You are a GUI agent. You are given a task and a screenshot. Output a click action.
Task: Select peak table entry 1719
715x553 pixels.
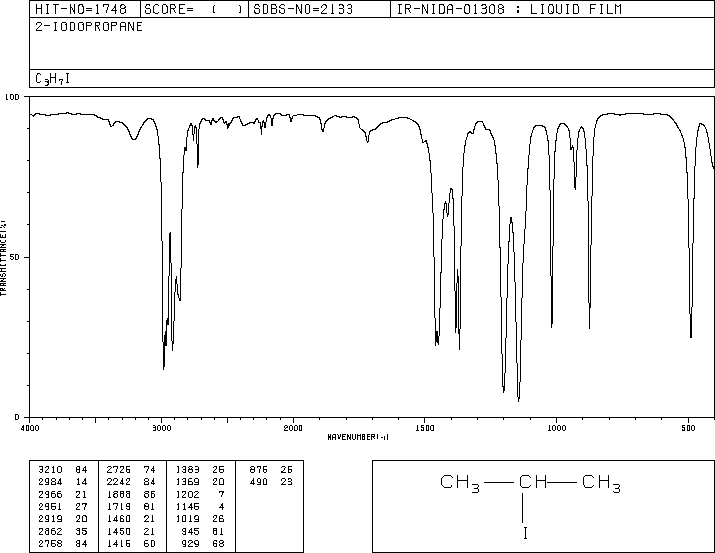coord(119,506)
